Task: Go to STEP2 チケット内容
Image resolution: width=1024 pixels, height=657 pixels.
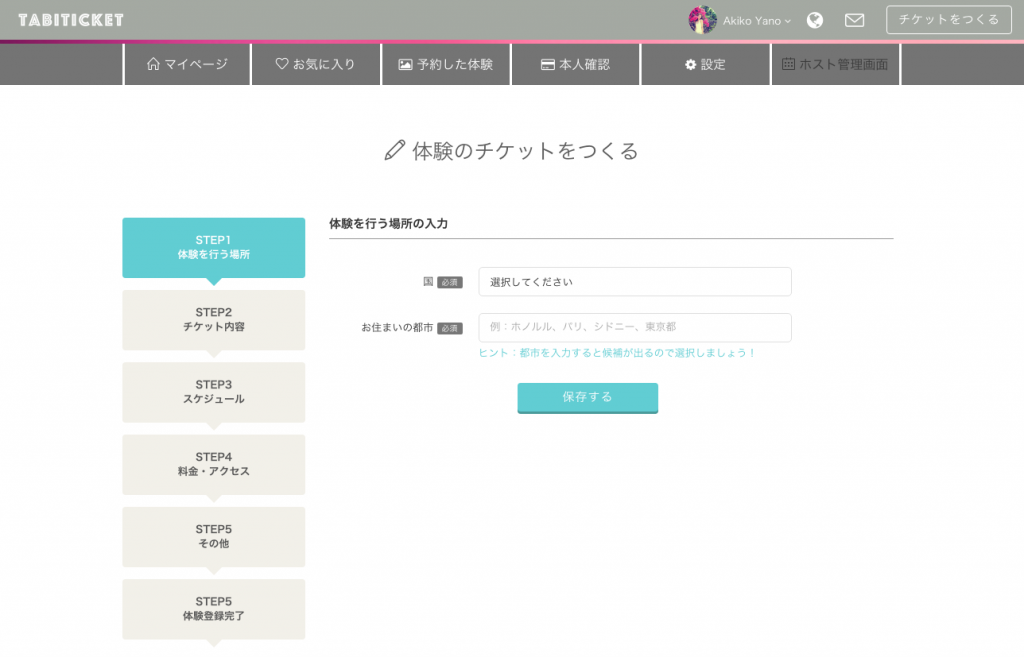Action: [213, 320]
